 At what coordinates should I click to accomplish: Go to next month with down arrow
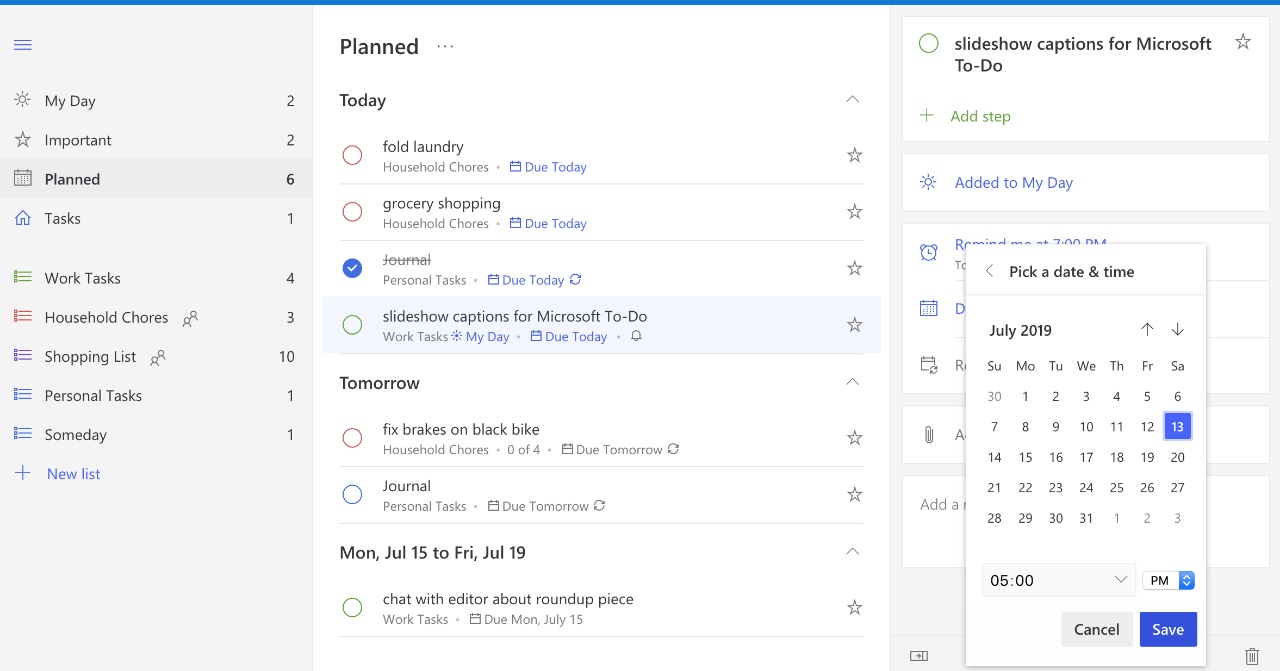(x=1177, y=329)
